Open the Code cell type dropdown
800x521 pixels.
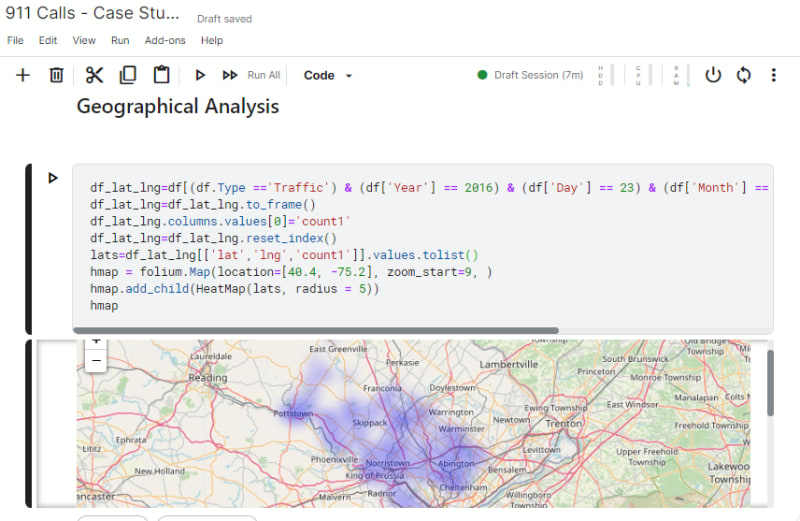[x=328, y=76]
